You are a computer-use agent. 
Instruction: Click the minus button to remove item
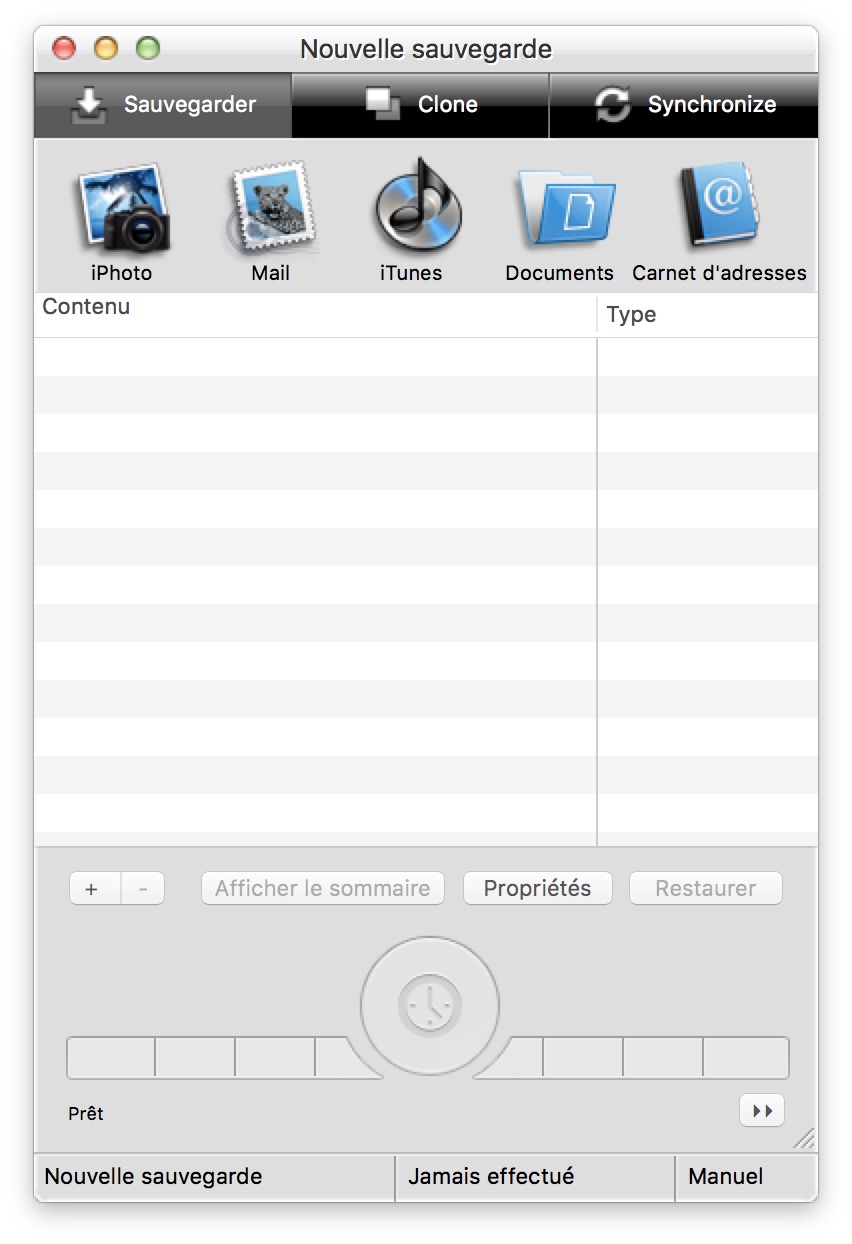click(143, 888)
